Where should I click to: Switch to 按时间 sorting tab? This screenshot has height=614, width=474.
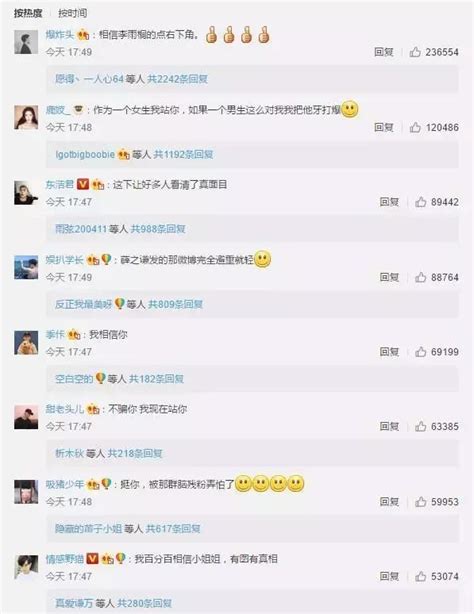tap(72, 13)
